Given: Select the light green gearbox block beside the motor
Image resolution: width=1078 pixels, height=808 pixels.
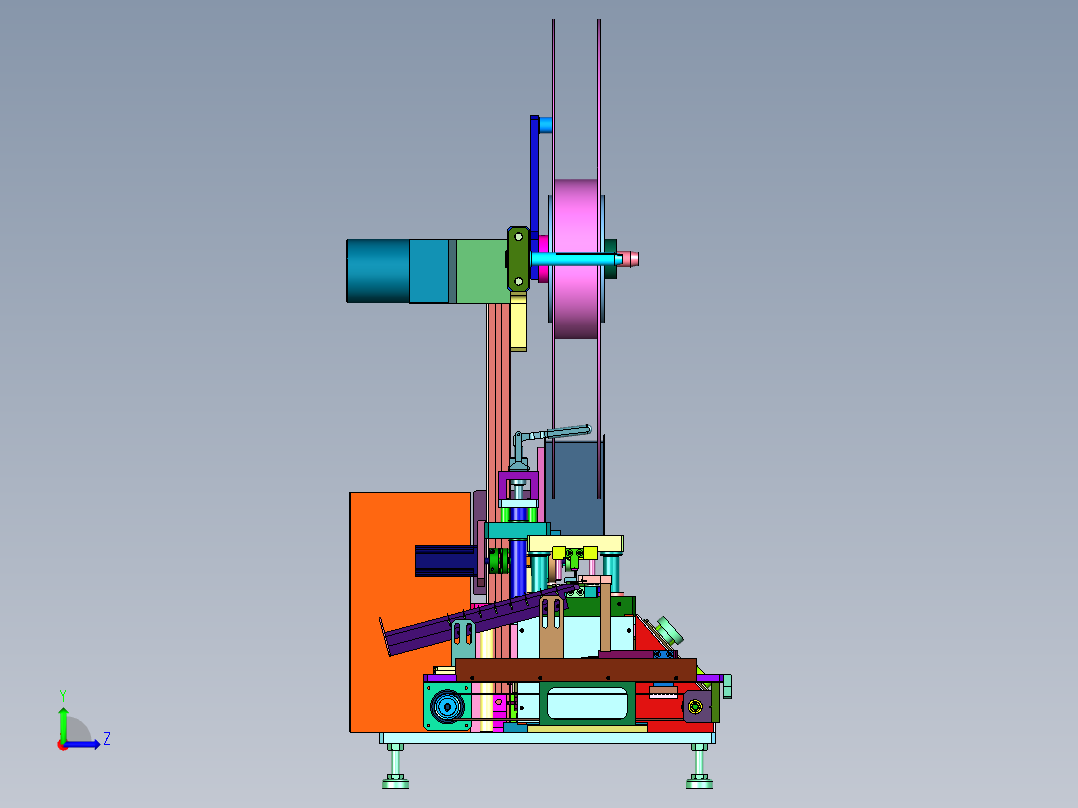Looking at the screenshot, I should point(481,271).
